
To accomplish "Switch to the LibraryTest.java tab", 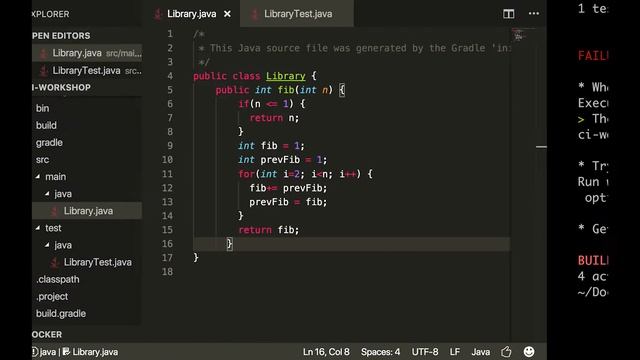I will (x=297, y=14).
